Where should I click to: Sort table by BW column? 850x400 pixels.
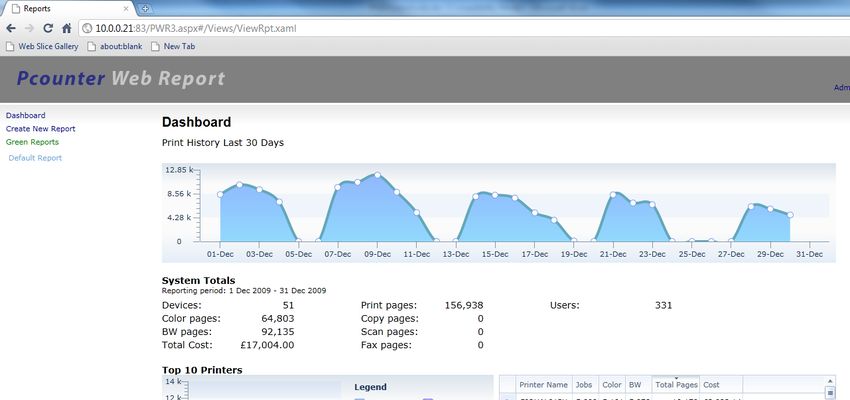[x=638, y=385]
